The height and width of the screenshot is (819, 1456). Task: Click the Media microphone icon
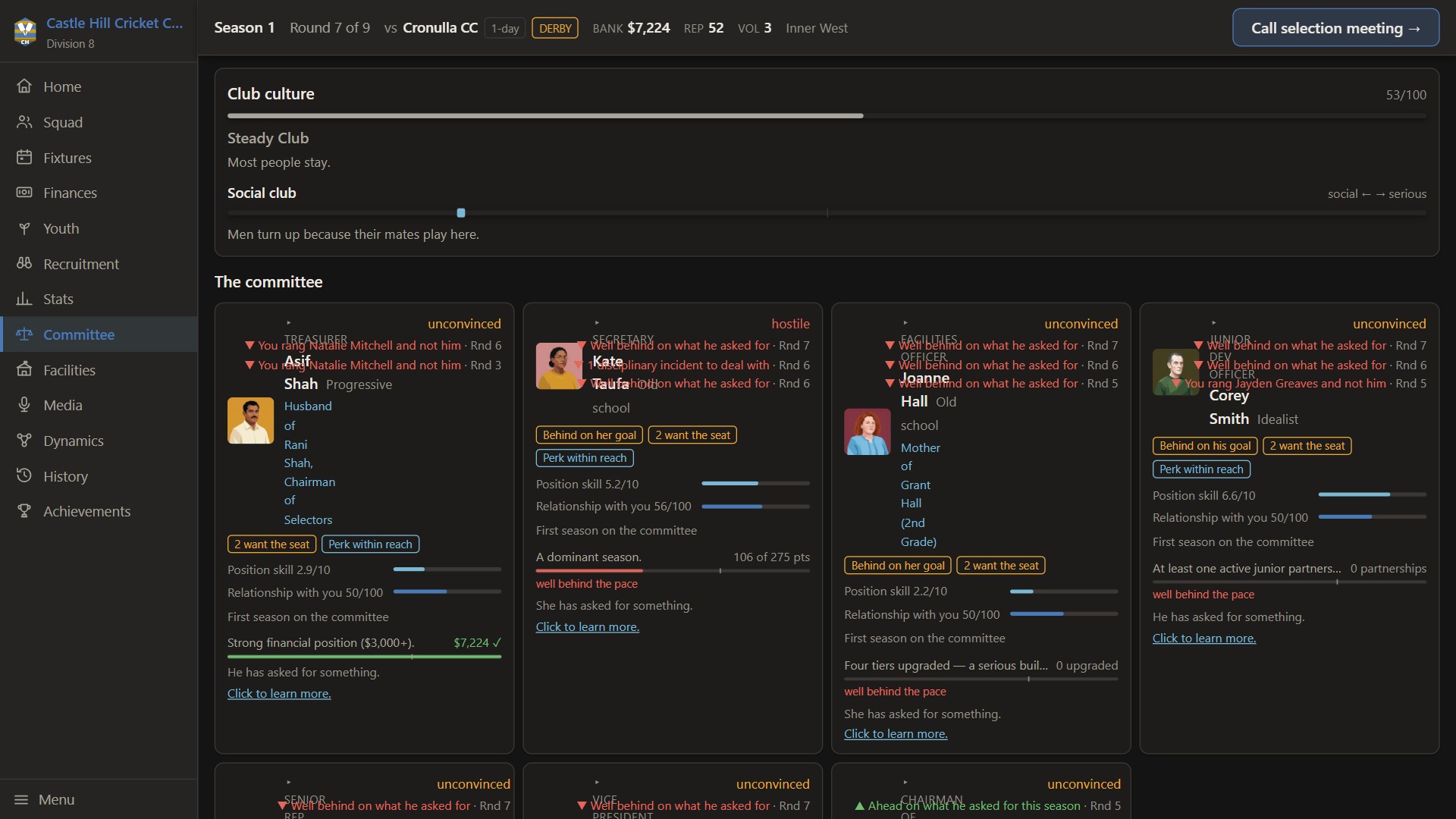[x=24, y=405]
